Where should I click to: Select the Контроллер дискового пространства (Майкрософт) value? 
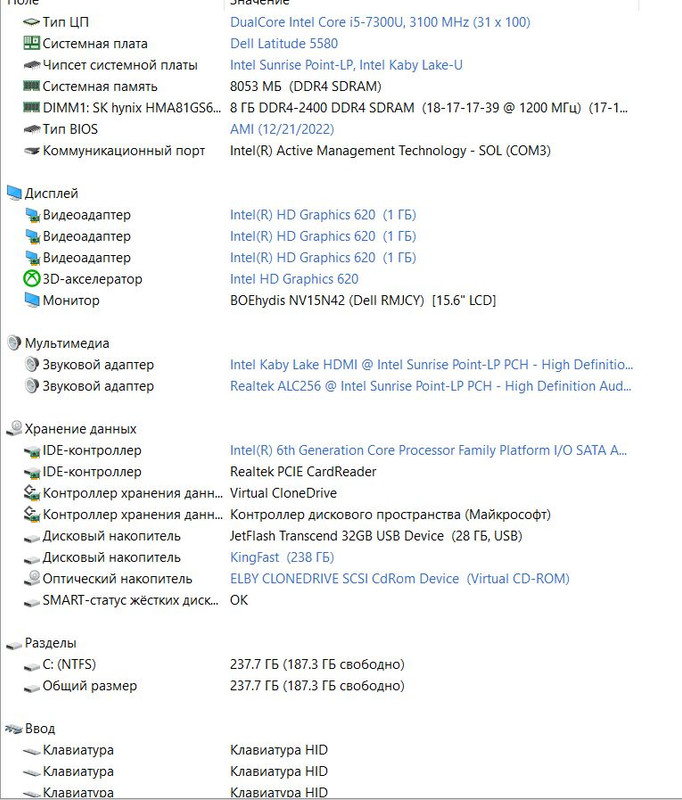click(x=390, y=514)
